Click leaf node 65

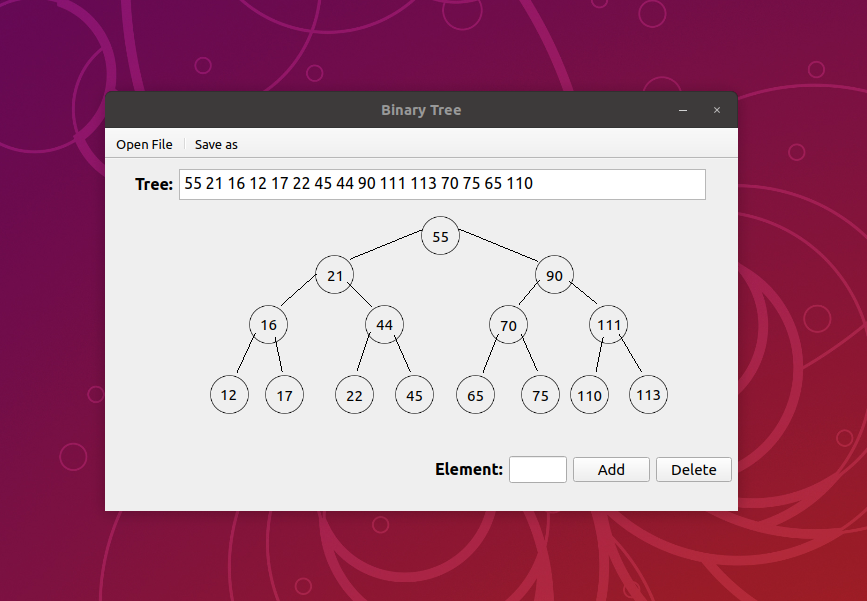pyautogui.click(x=475, y=395)
